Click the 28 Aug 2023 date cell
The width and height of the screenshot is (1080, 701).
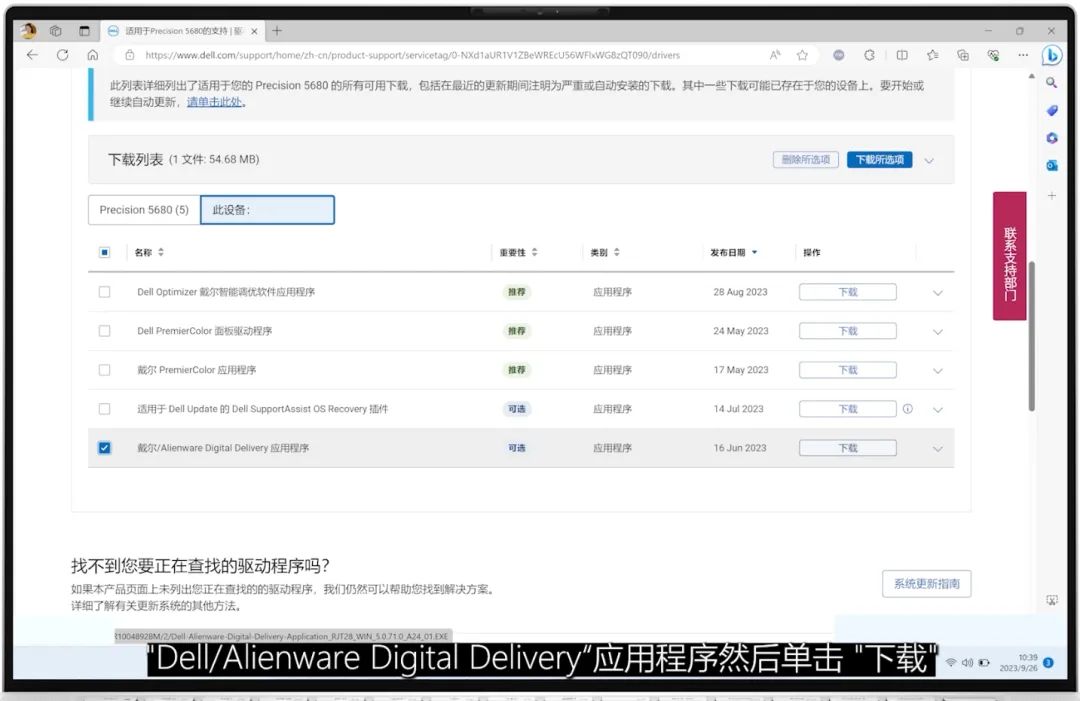[740, 292]
